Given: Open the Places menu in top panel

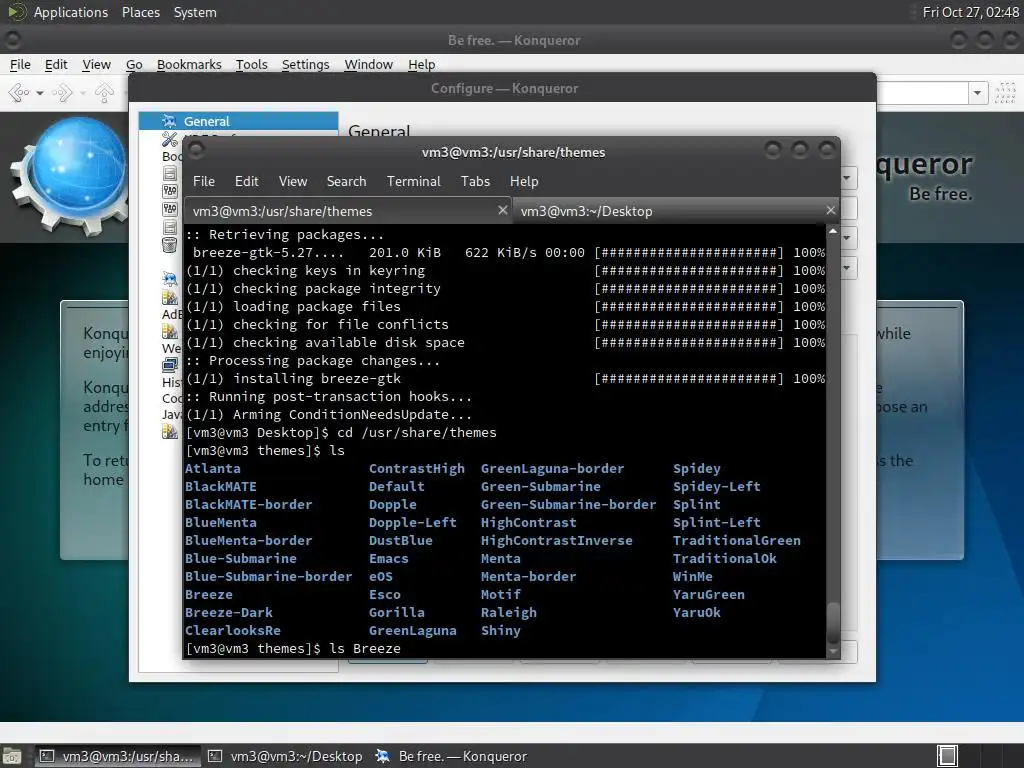Looking at the screenshot, I should [140, 12].
